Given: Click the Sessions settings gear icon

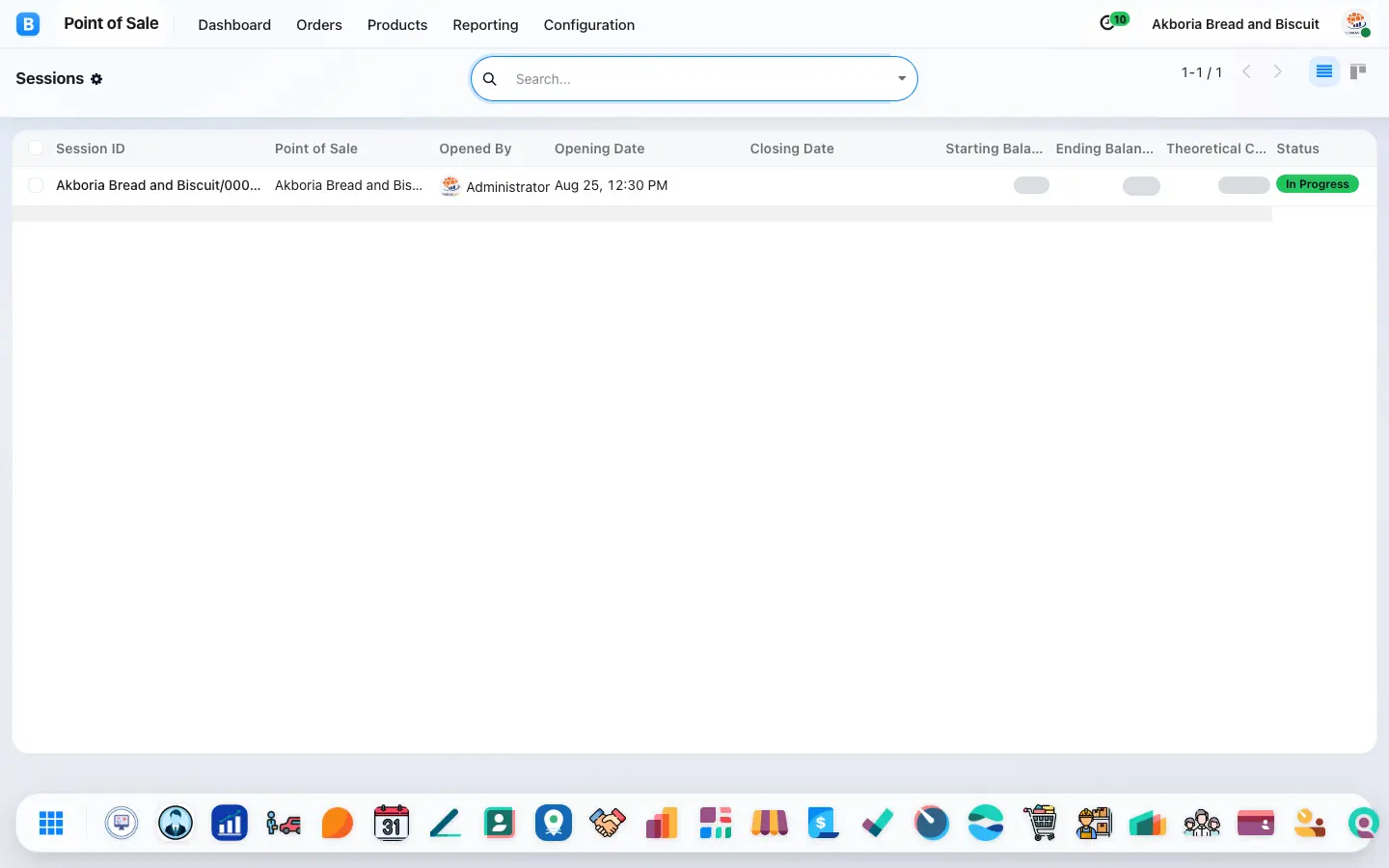Looking at the screenshot, I should pos(96,79).
